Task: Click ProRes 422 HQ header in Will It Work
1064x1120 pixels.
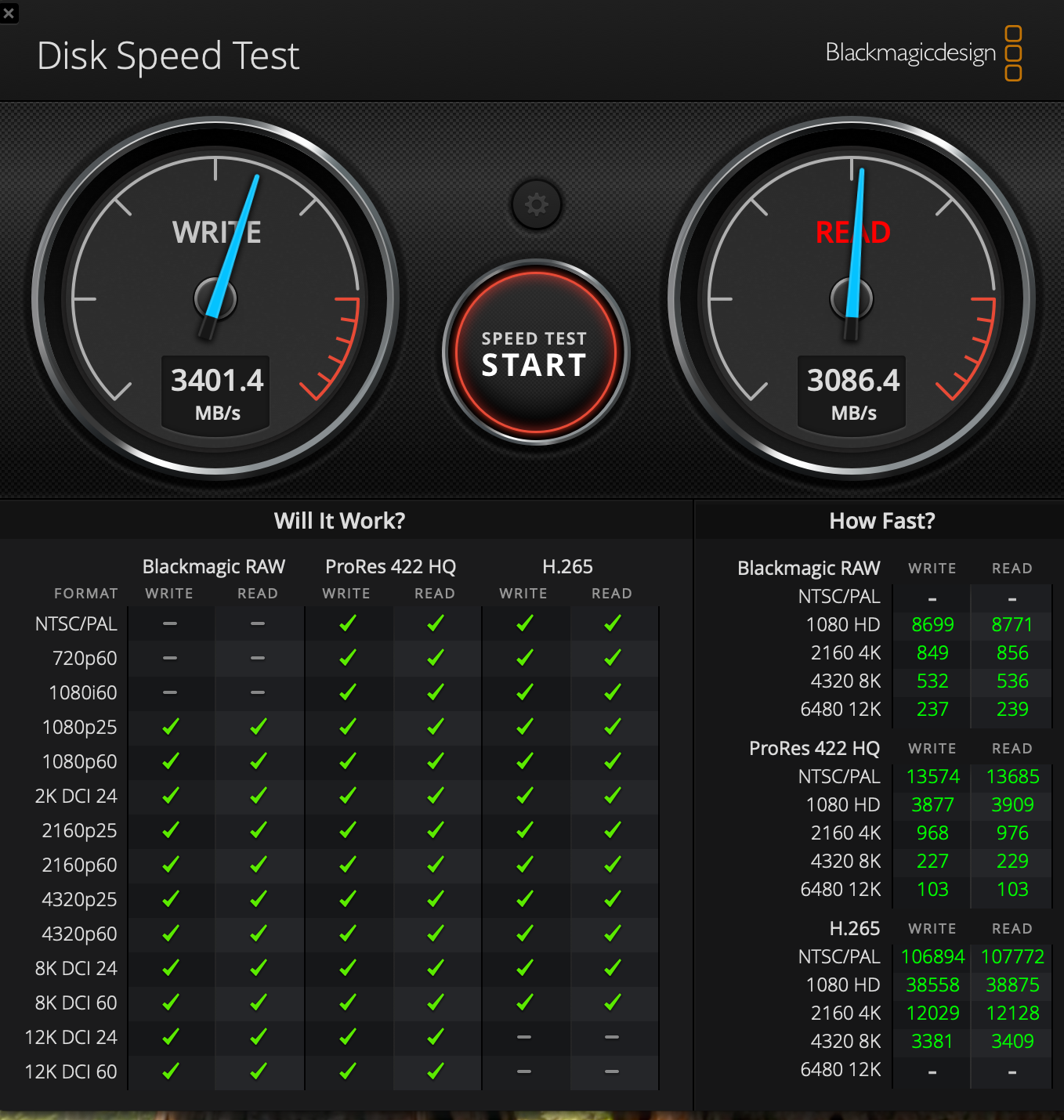Action: (x=391, y=566)
